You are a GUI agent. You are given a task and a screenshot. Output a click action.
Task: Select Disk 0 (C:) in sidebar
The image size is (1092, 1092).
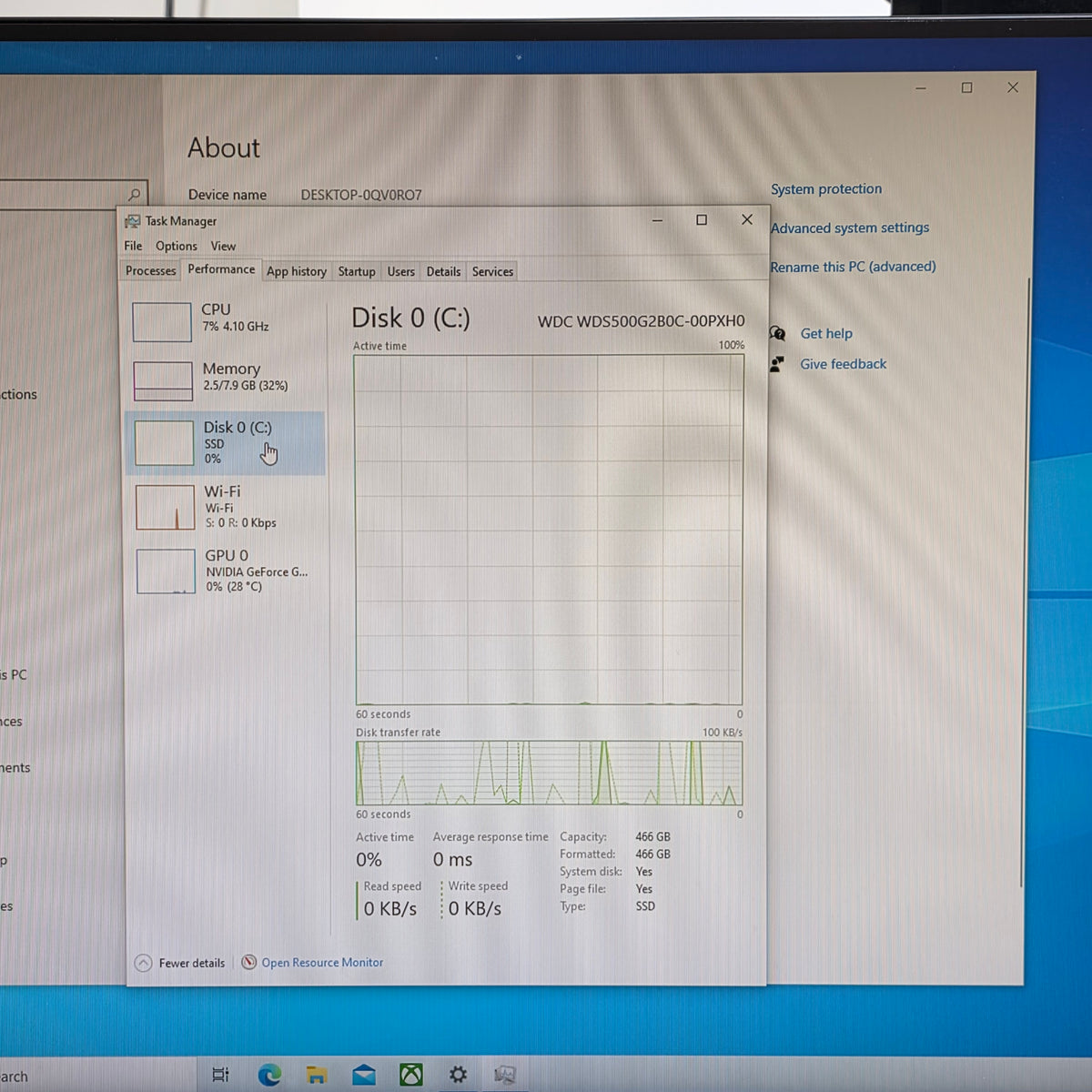[225, 443]
